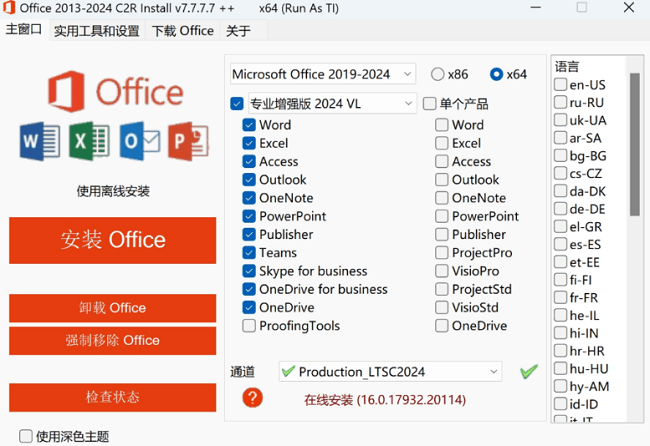
Task: Enable the en-US language checkbox
Action: pyautogui.click(x=560, y=85)
